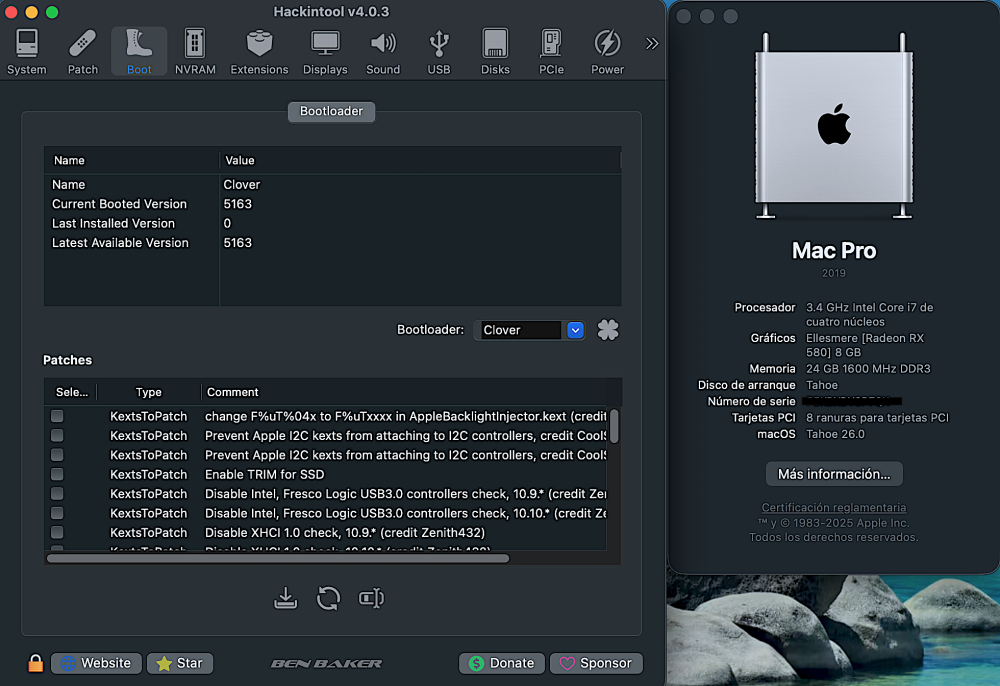
Task: Click the Comment column header
Action: tap(404, 392)
